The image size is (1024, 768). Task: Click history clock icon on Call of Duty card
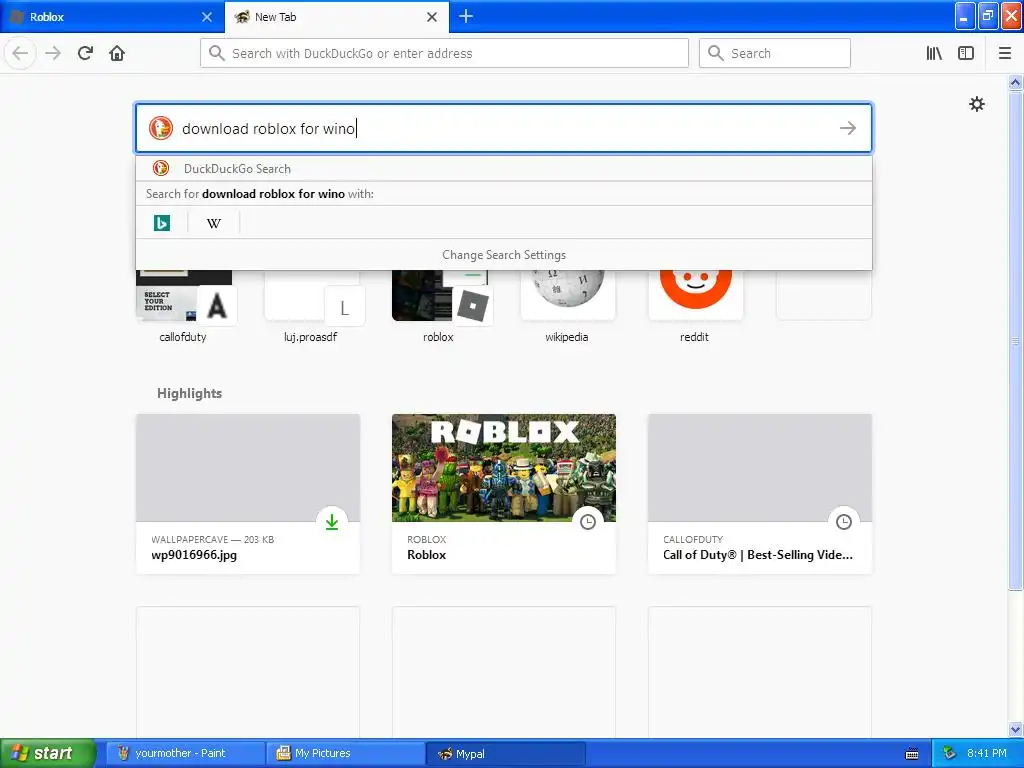[x=844, y=522]
